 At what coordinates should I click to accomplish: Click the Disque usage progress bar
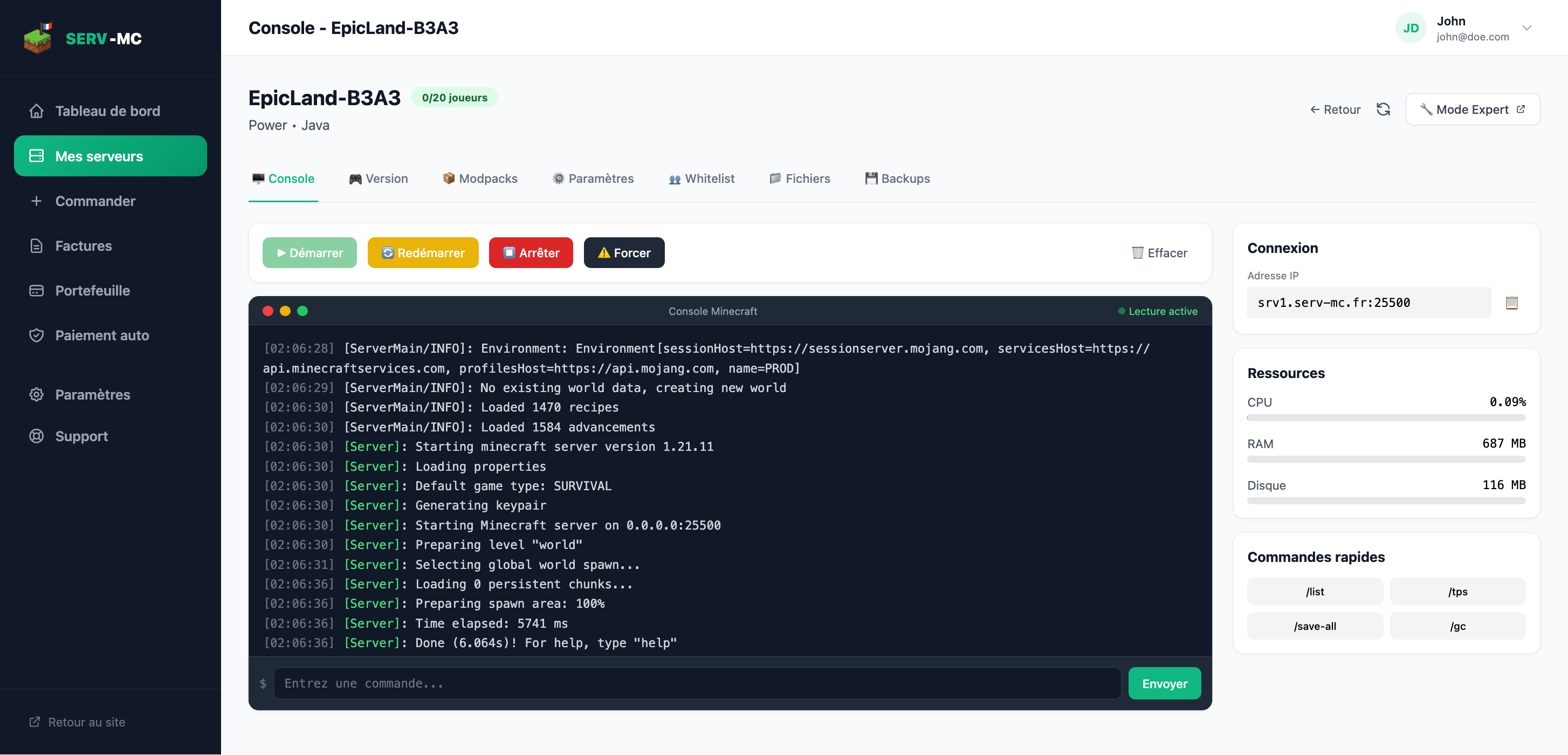click(x=1386, y=500)
